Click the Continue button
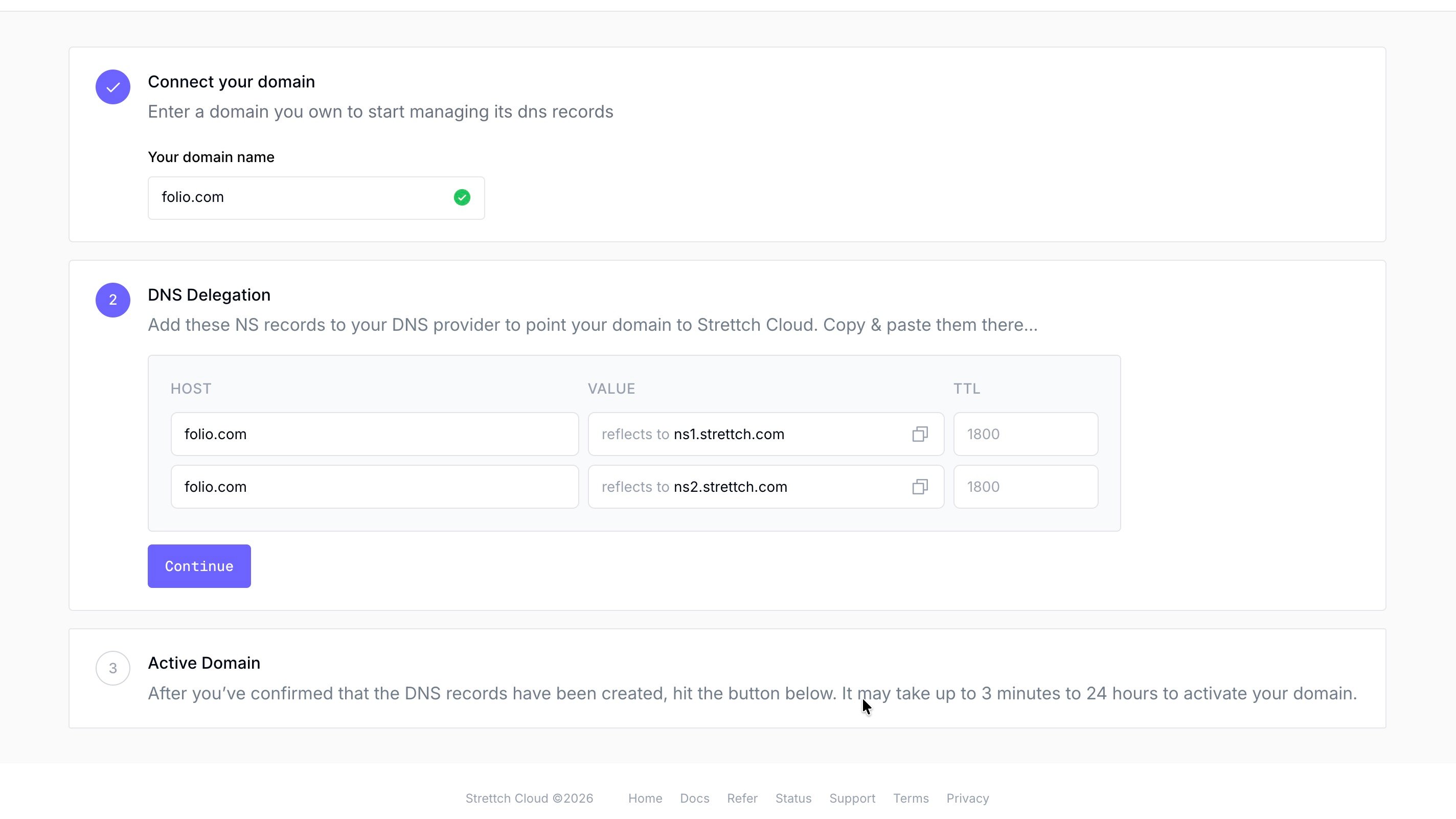Viewport: 1456px width, 819px height. tap(199, 566)
